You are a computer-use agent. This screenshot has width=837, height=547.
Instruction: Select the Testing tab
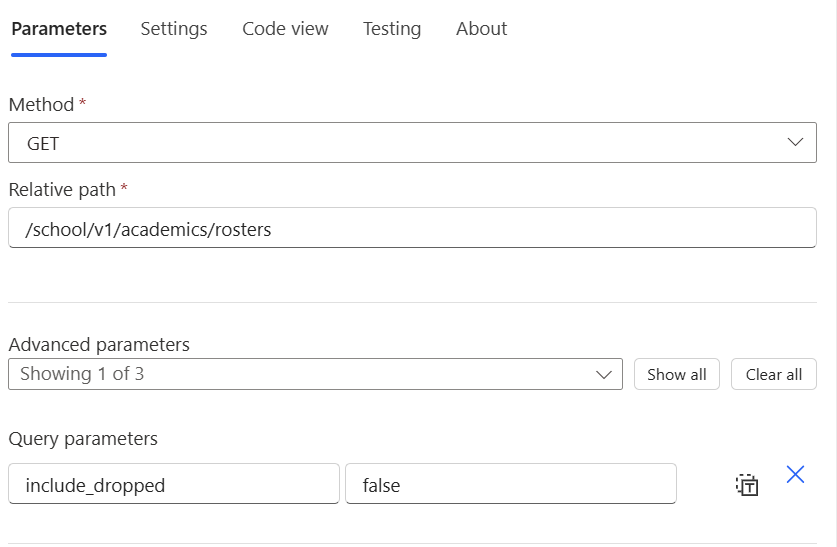pyautogui.click(x=392, y=29)
